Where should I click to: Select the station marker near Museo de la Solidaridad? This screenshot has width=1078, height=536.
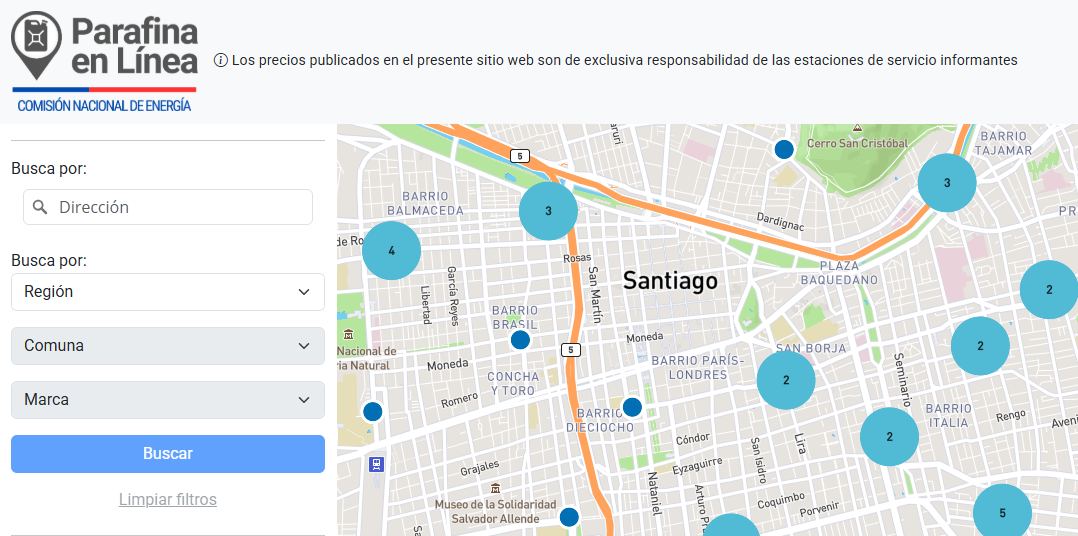coord(569,517)
